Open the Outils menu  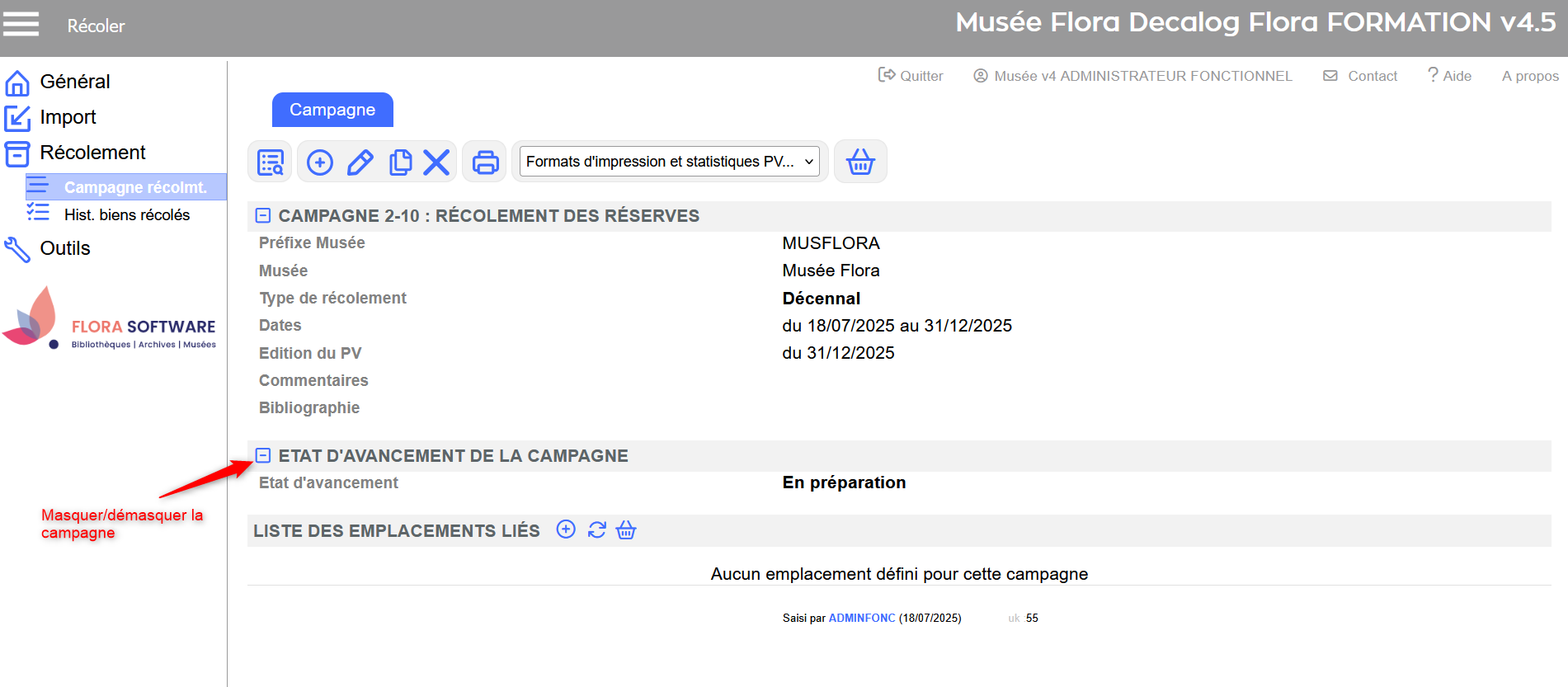coord(64,248)
